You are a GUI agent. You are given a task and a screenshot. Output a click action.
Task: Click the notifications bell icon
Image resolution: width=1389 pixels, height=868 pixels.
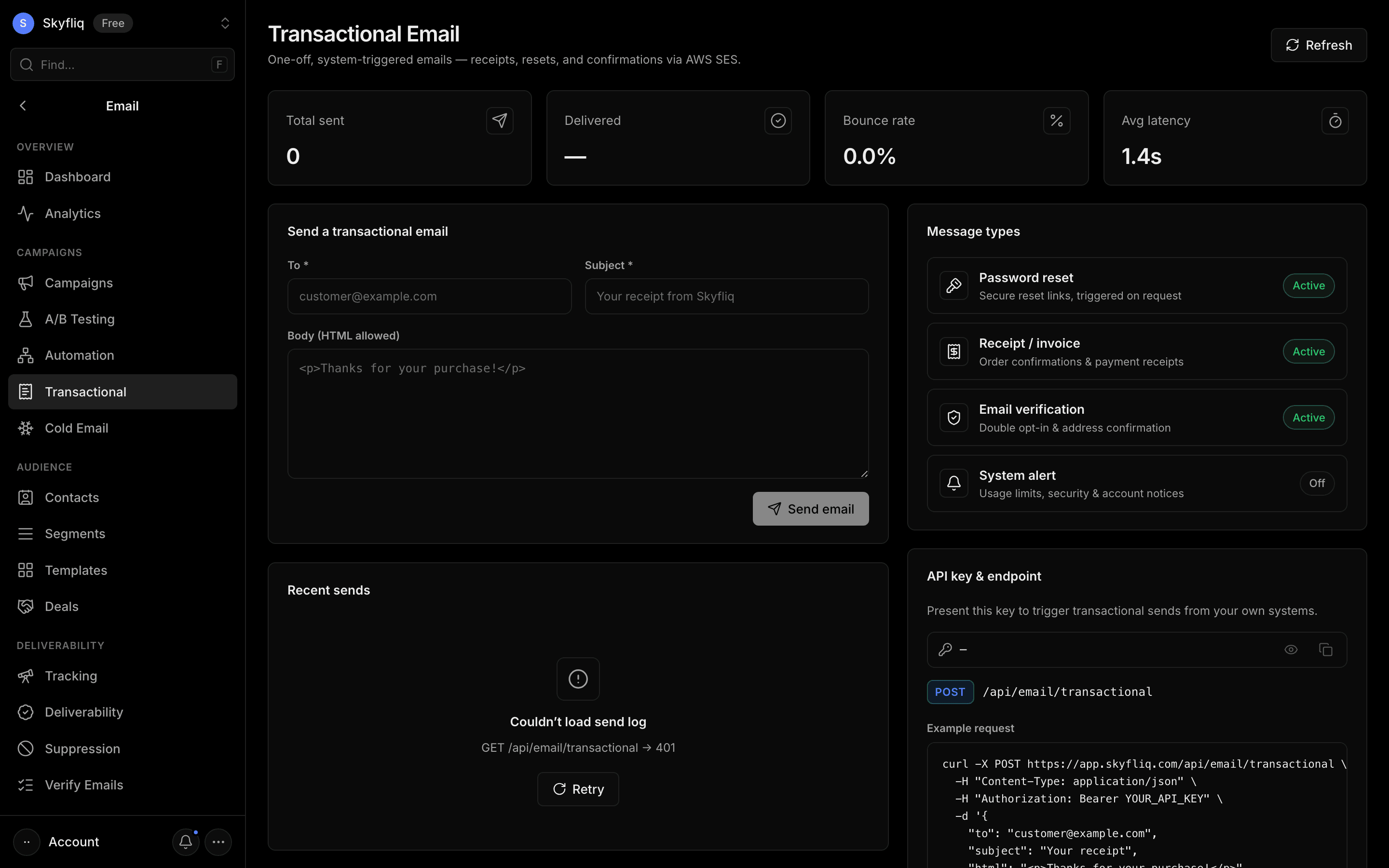click(185, 841)
